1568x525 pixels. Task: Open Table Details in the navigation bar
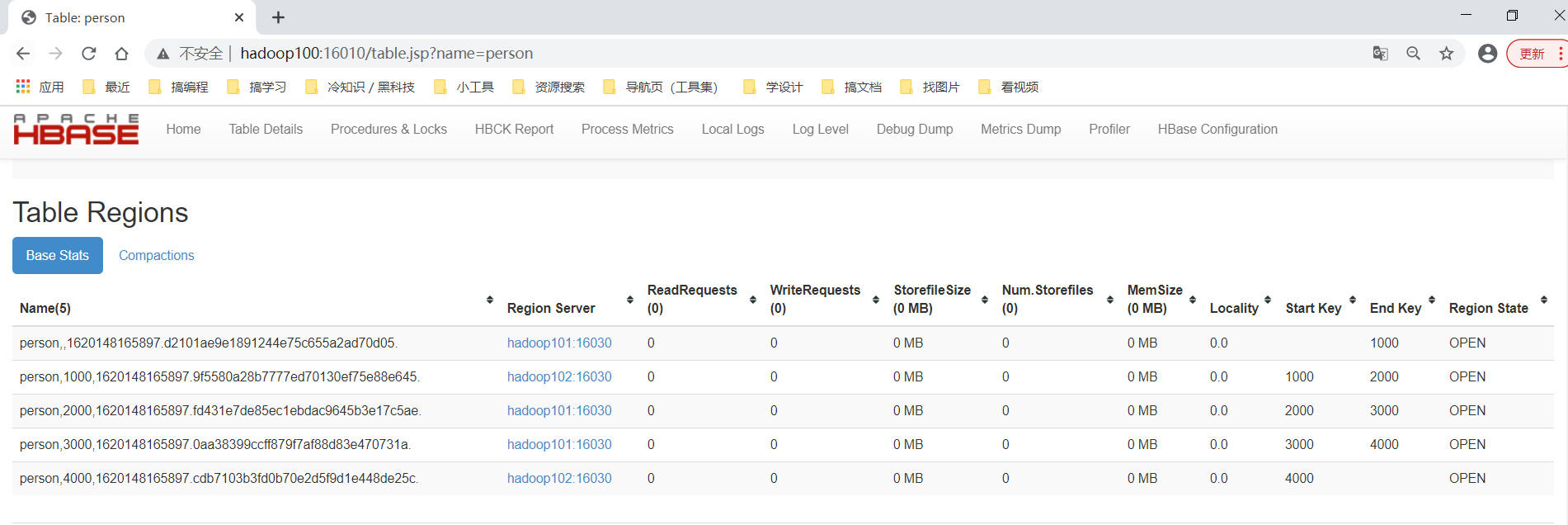(x=266, y=130)
